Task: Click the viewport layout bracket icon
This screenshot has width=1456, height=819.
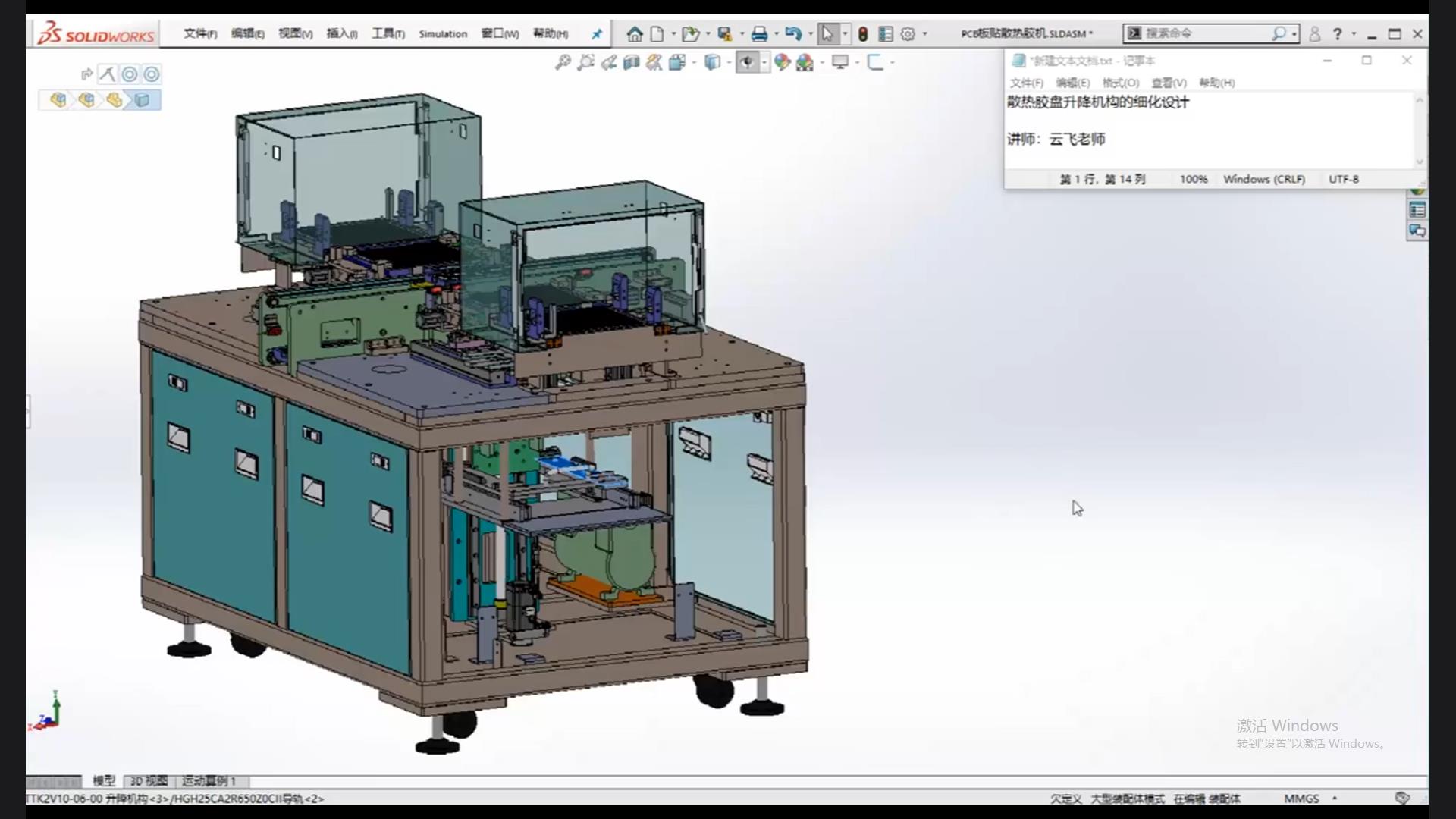Action: click(x=875, y=62)
